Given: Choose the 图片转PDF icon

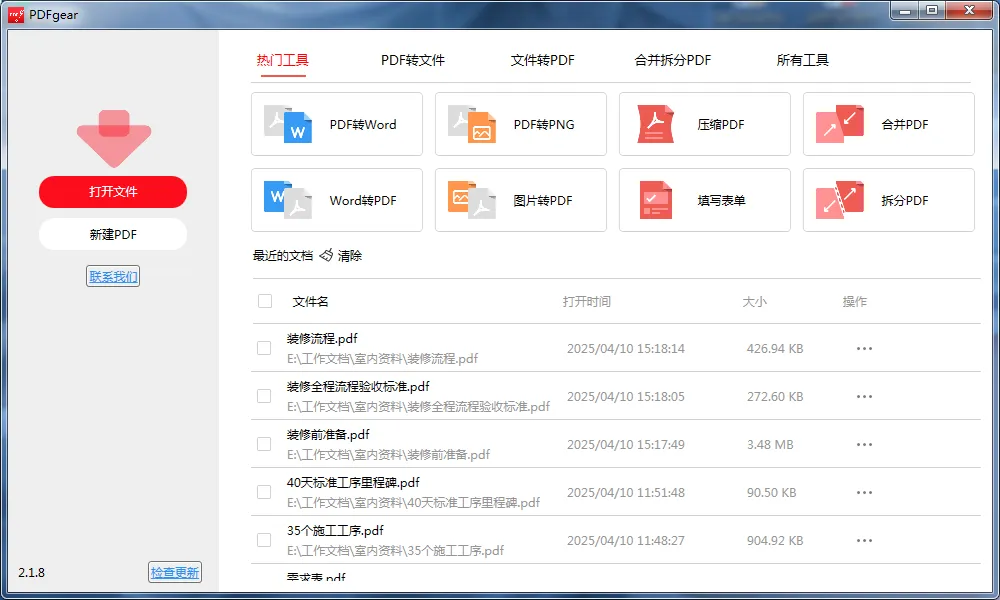Looking at the screenshot, I should coord(472,200).
